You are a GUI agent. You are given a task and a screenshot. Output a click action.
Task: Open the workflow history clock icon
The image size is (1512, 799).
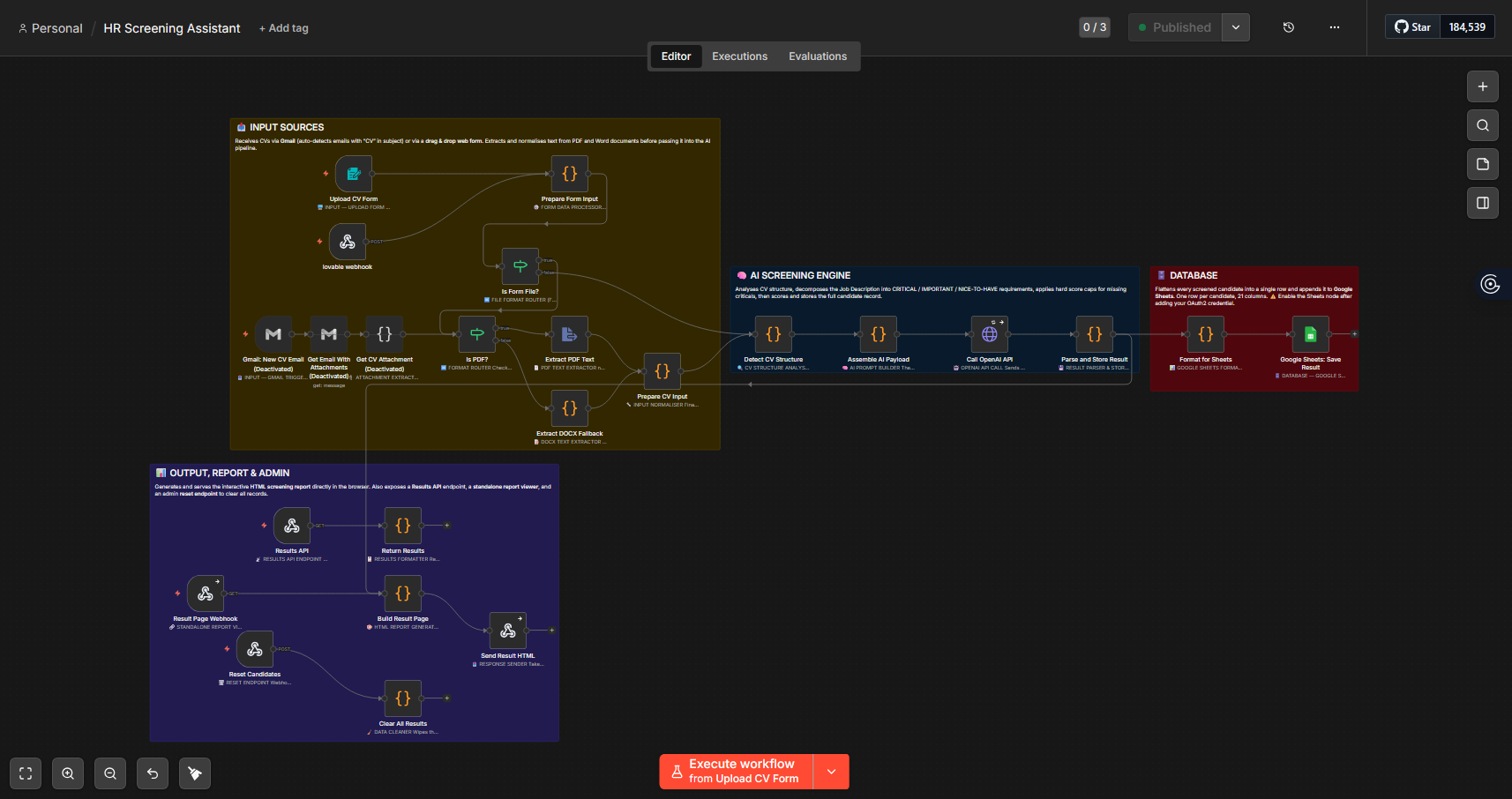[1288, 27]
